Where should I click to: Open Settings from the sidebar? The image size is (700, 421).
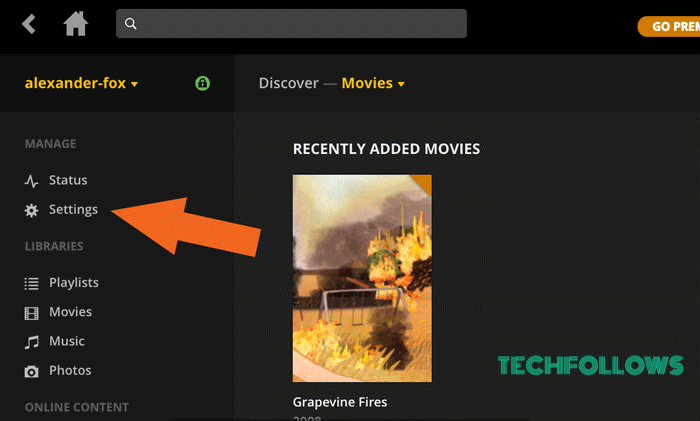[x=73, y=209]
